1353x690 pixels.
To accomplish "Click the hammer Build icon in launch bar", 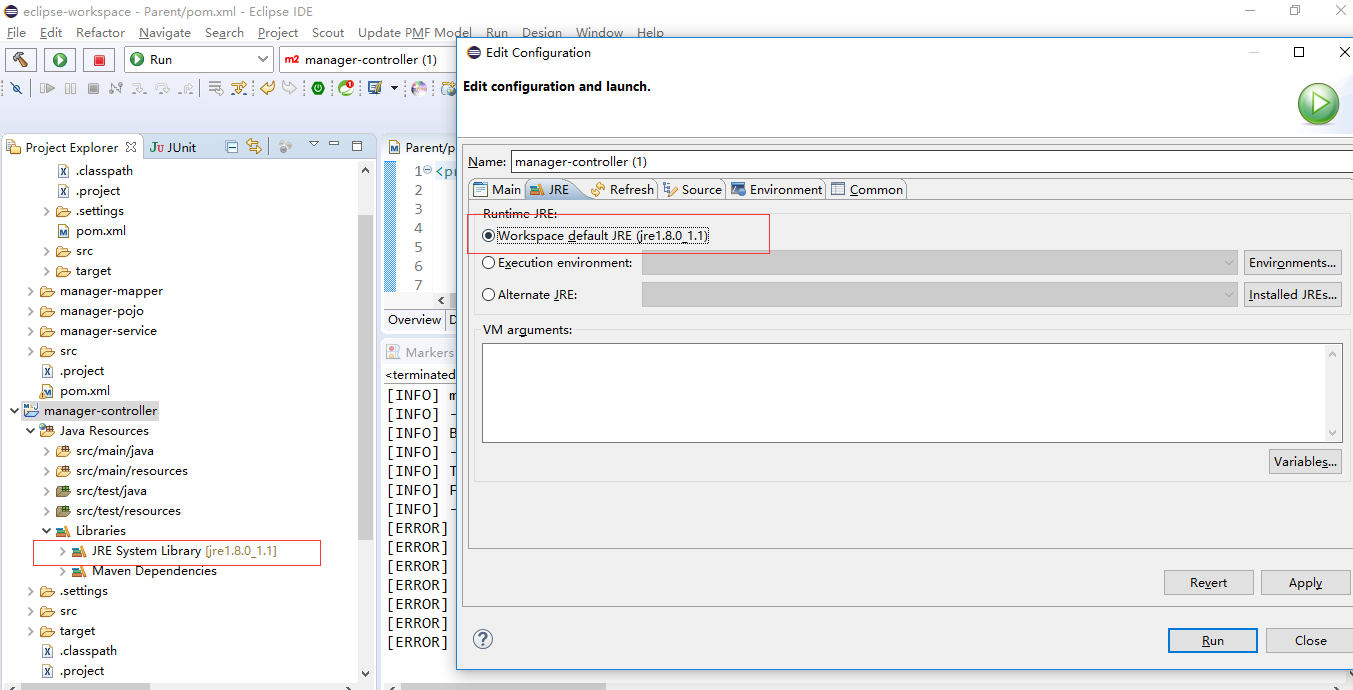I will pyautogui.click(x=21, y=60).
